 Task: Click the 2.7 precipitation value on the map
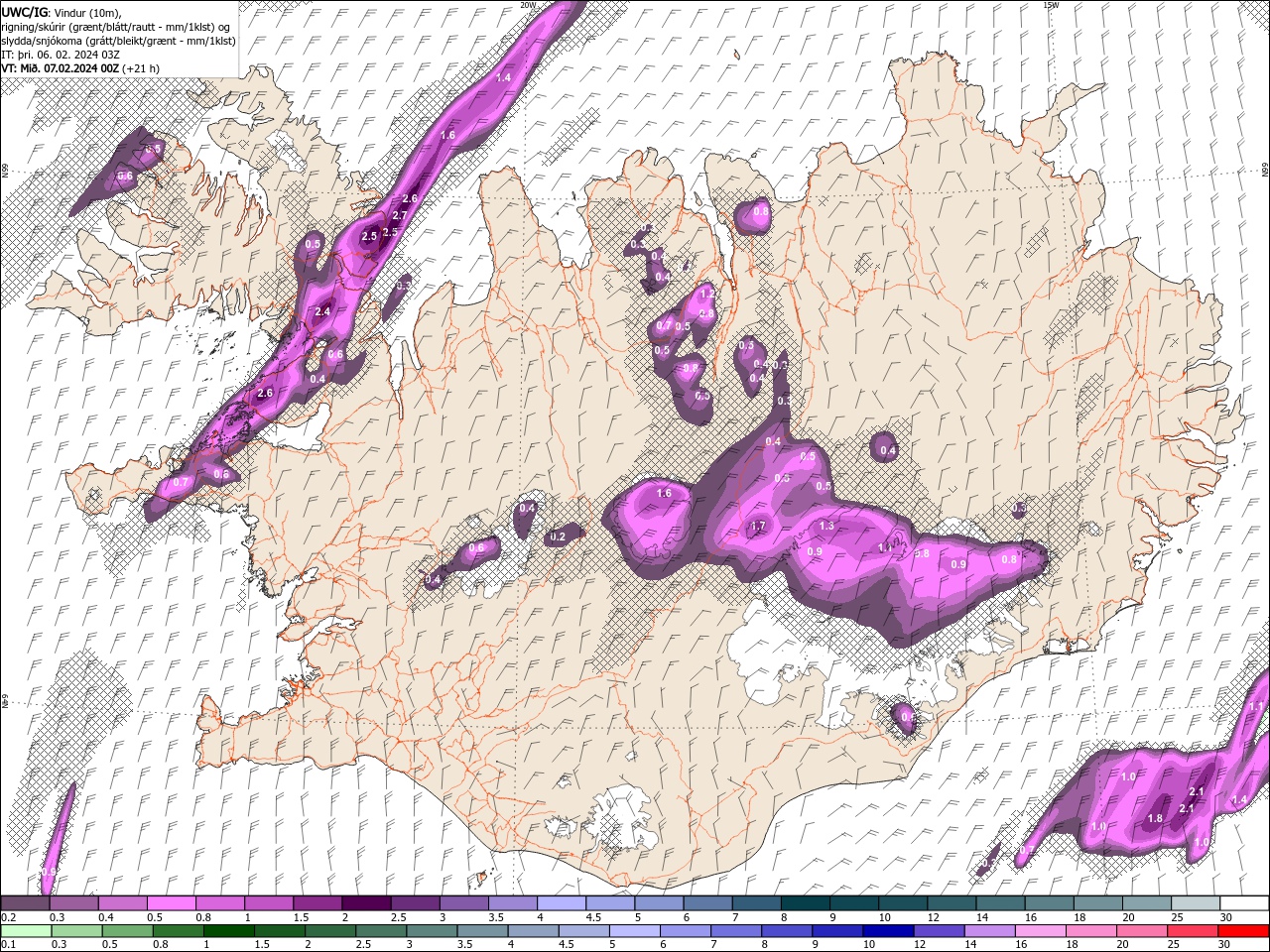(x=400, y=215)
